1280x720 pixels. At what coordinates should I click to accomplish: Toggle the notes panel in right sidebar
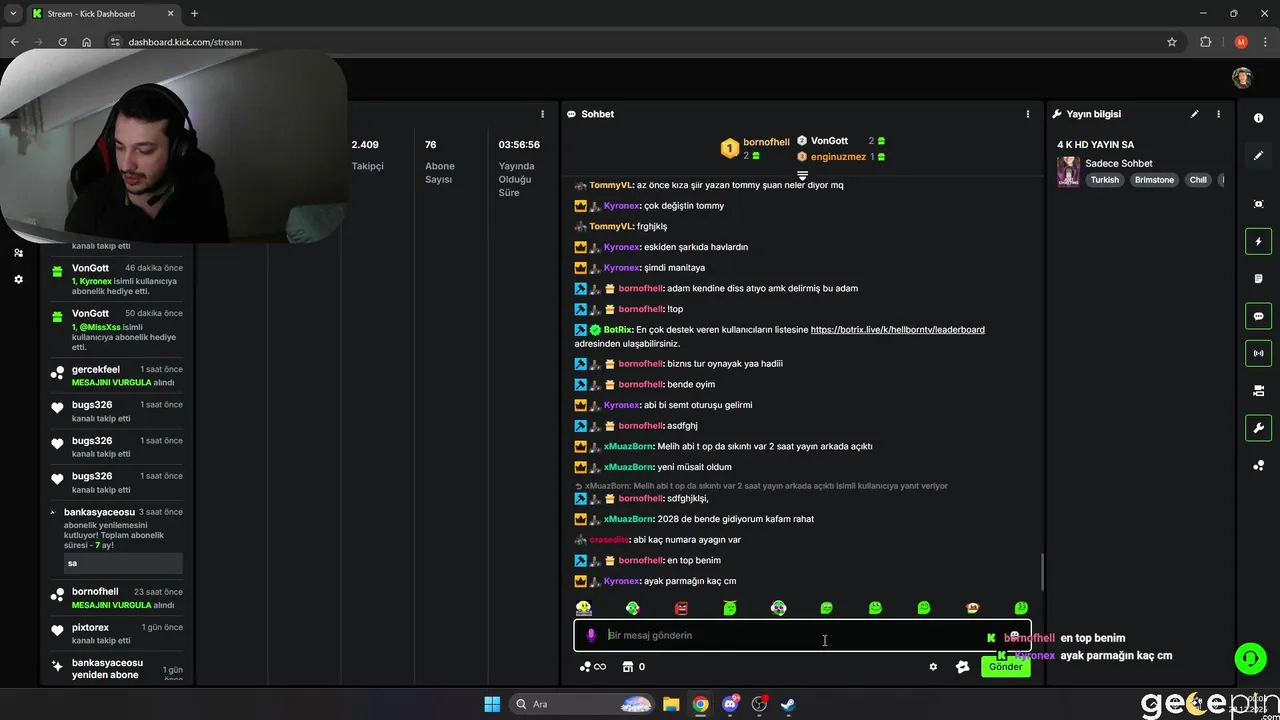1258,278
